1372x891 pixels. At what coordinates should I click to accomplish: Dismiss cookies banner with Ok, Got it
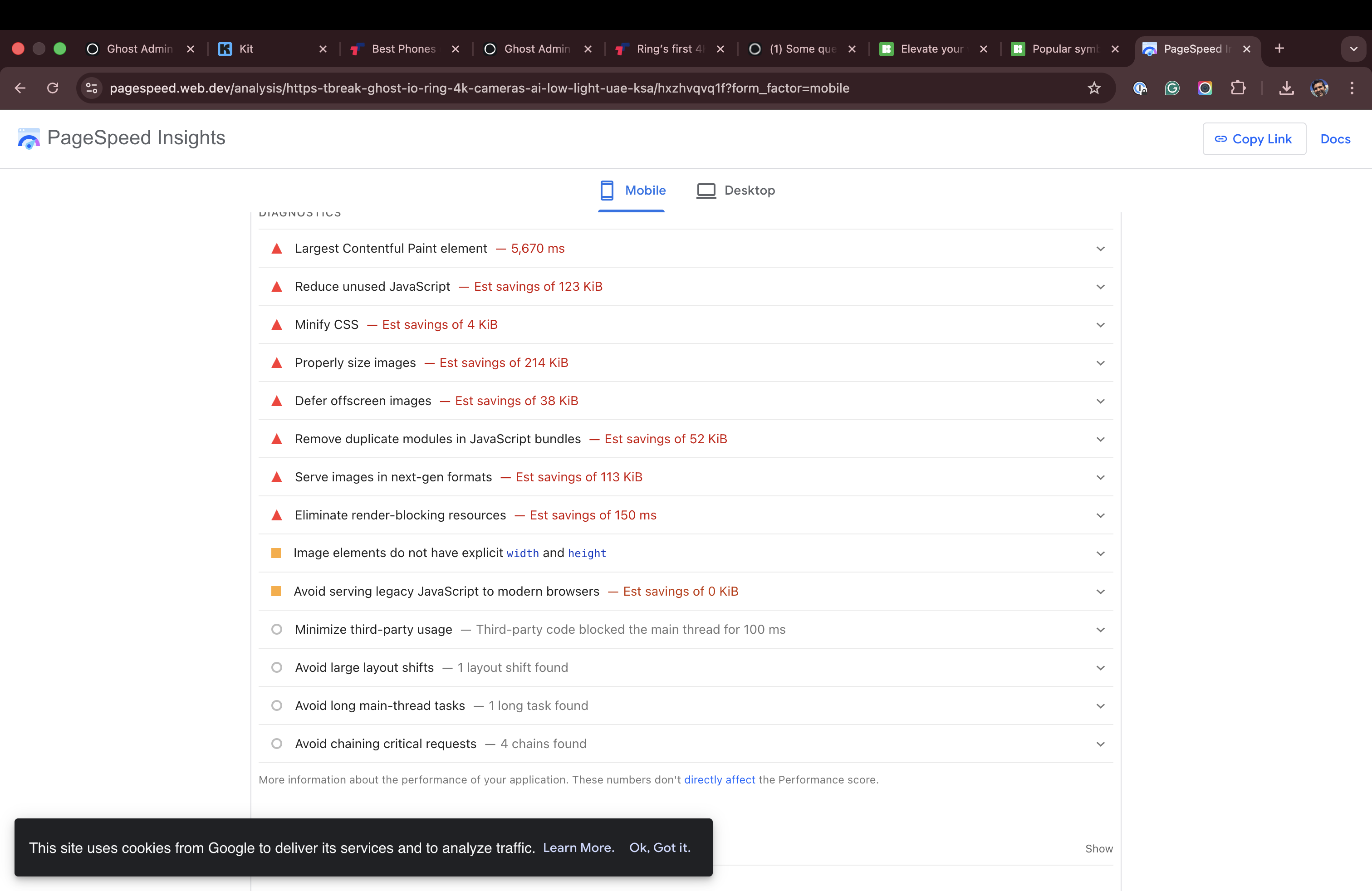[x=660, y=848]
